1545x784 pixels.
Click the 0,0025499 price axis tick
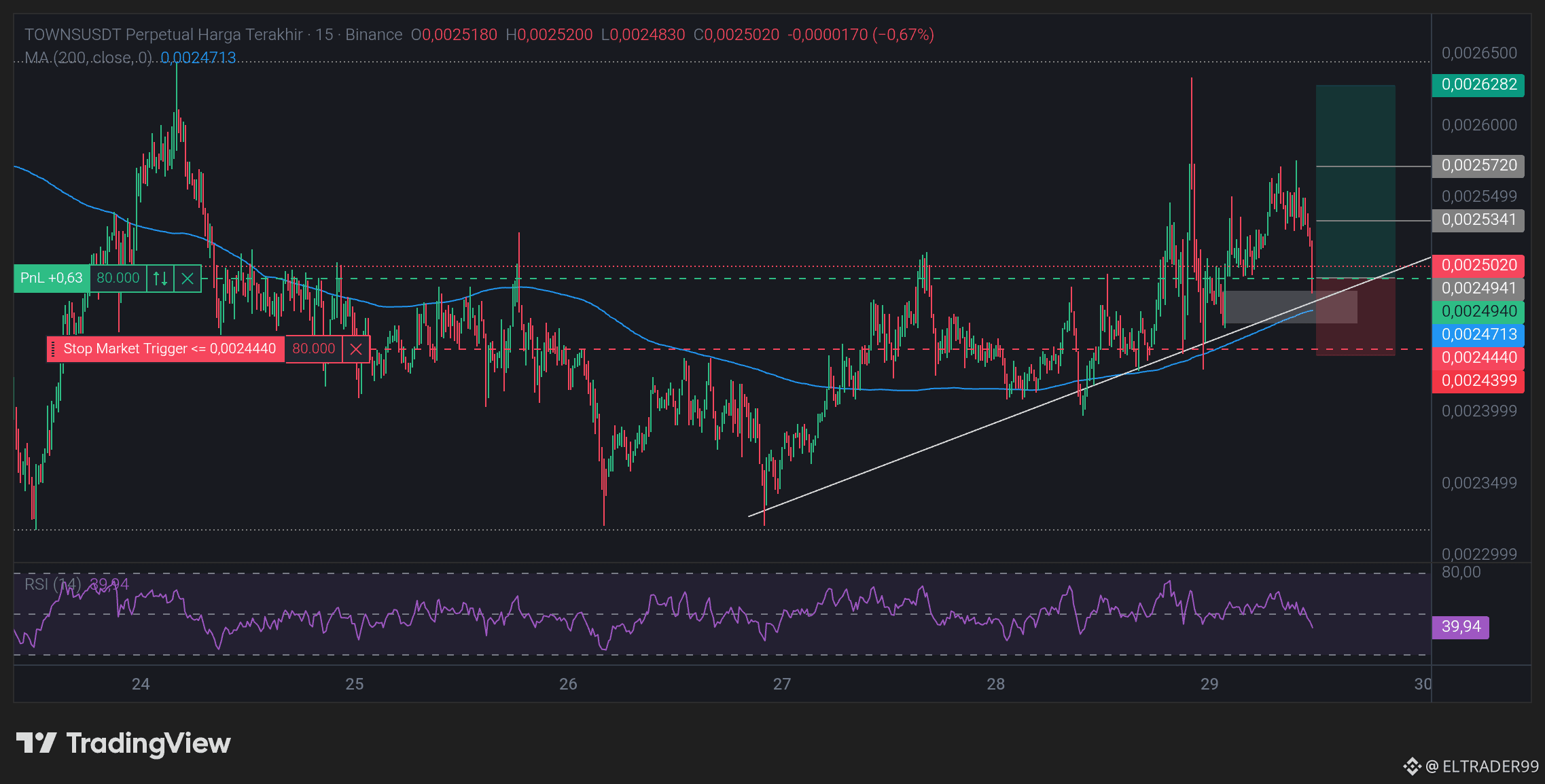point(1479,196)
